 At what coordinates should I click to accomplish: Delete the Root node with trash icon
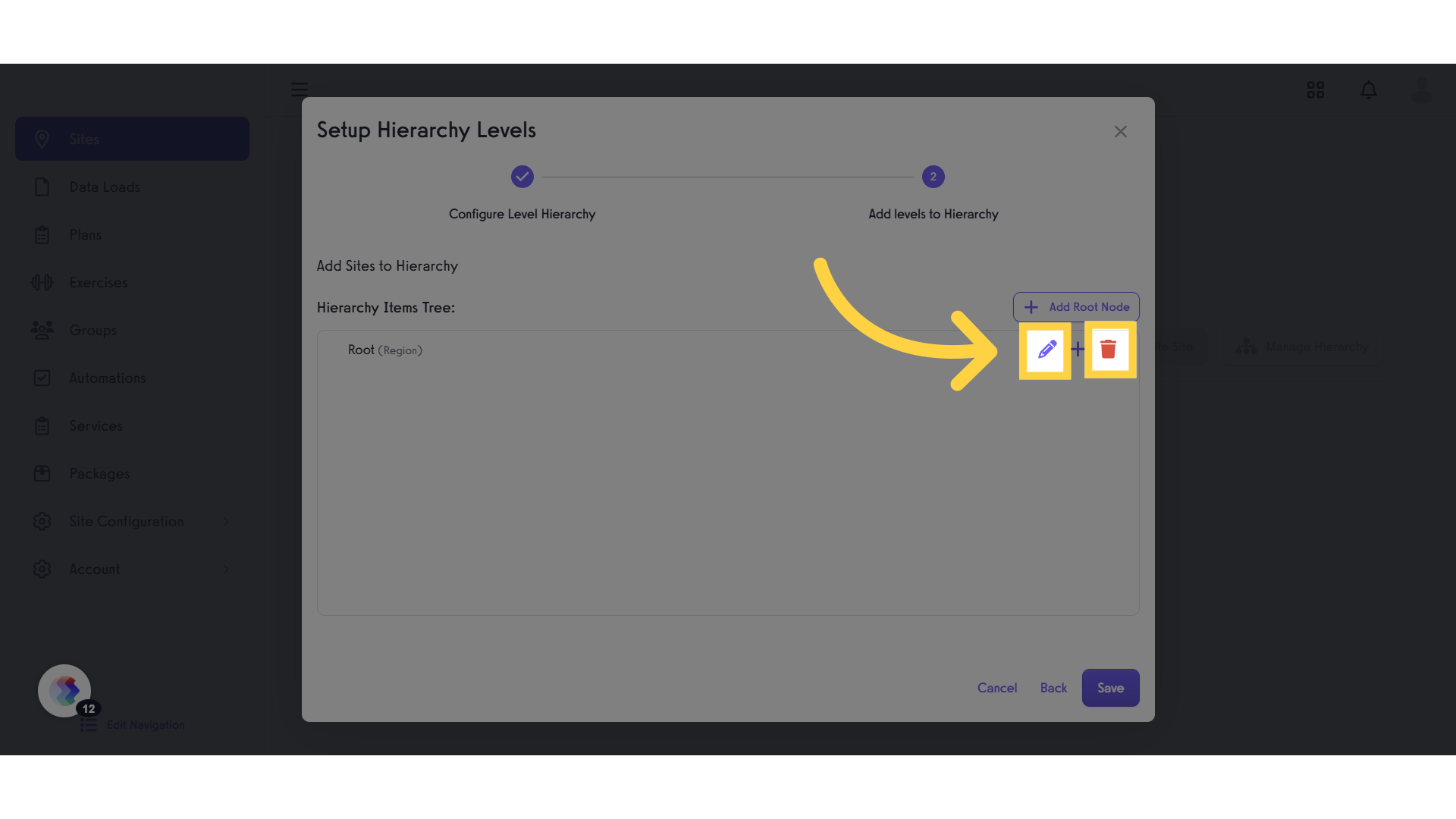point(1109,350)
